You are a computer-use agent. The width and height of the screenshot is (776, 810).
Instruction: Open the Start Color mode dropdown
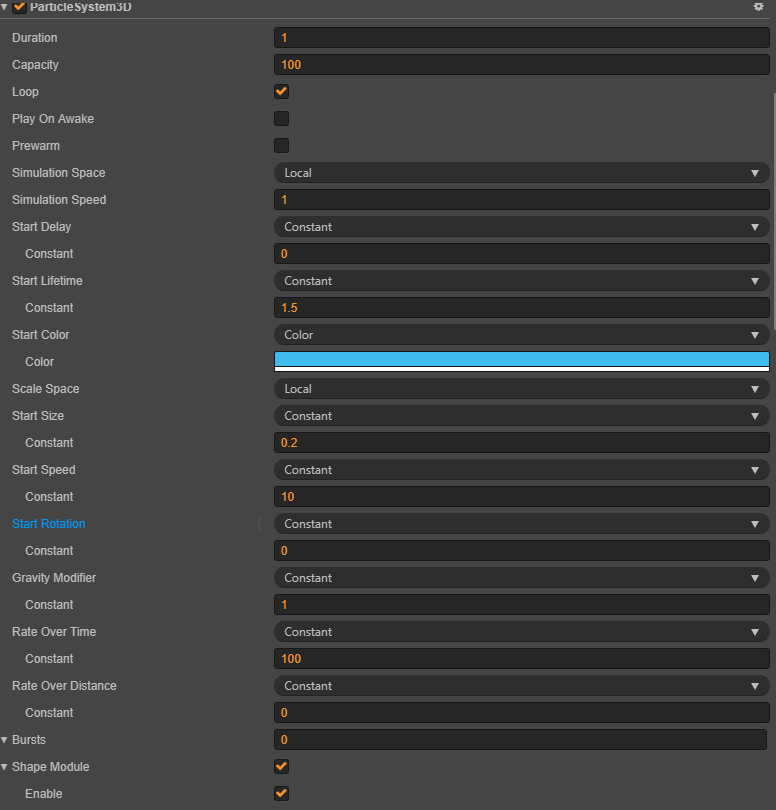point(521,335)
